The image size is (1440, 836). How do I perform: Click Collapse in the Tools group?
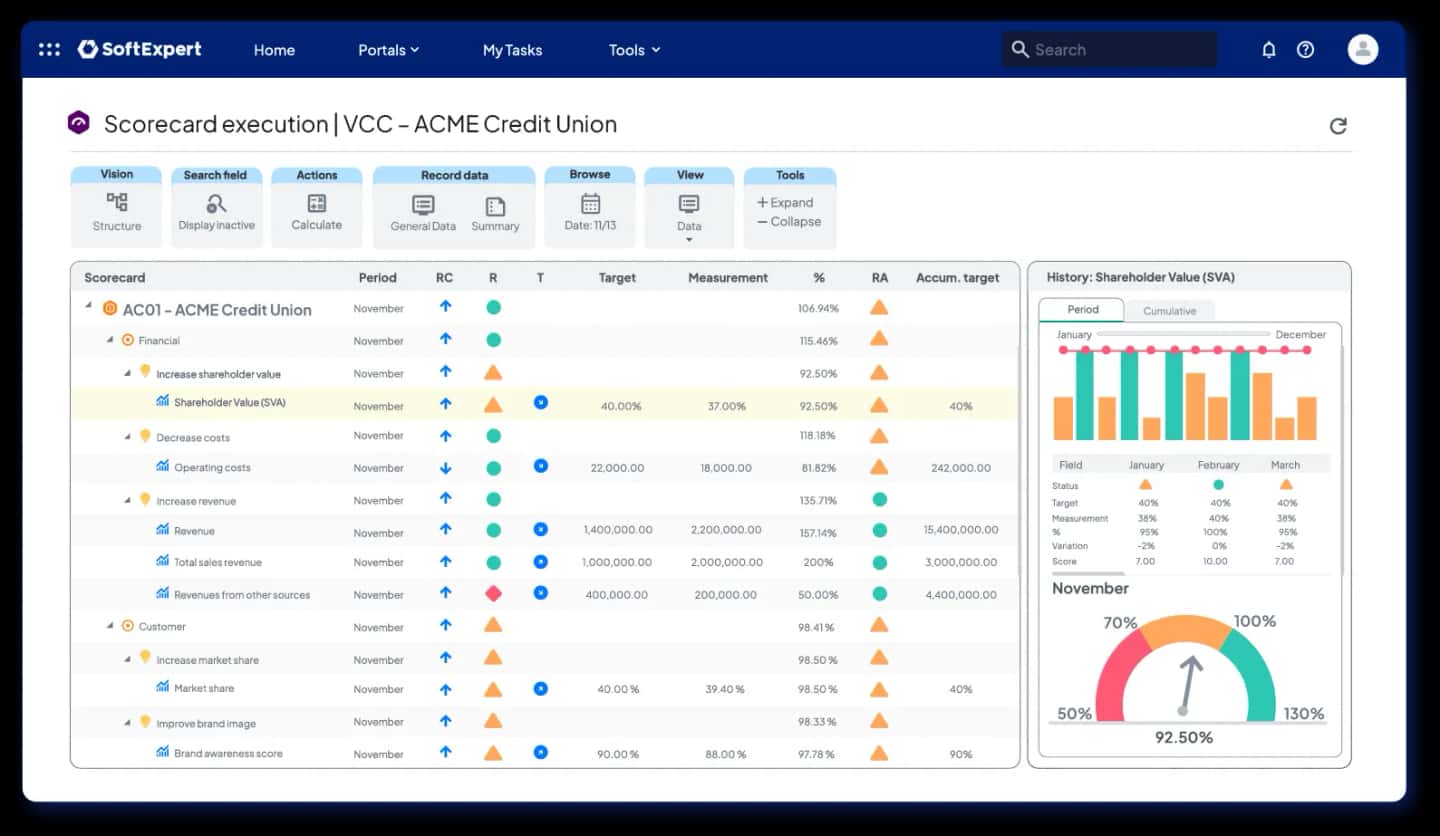tap(789, 222)
